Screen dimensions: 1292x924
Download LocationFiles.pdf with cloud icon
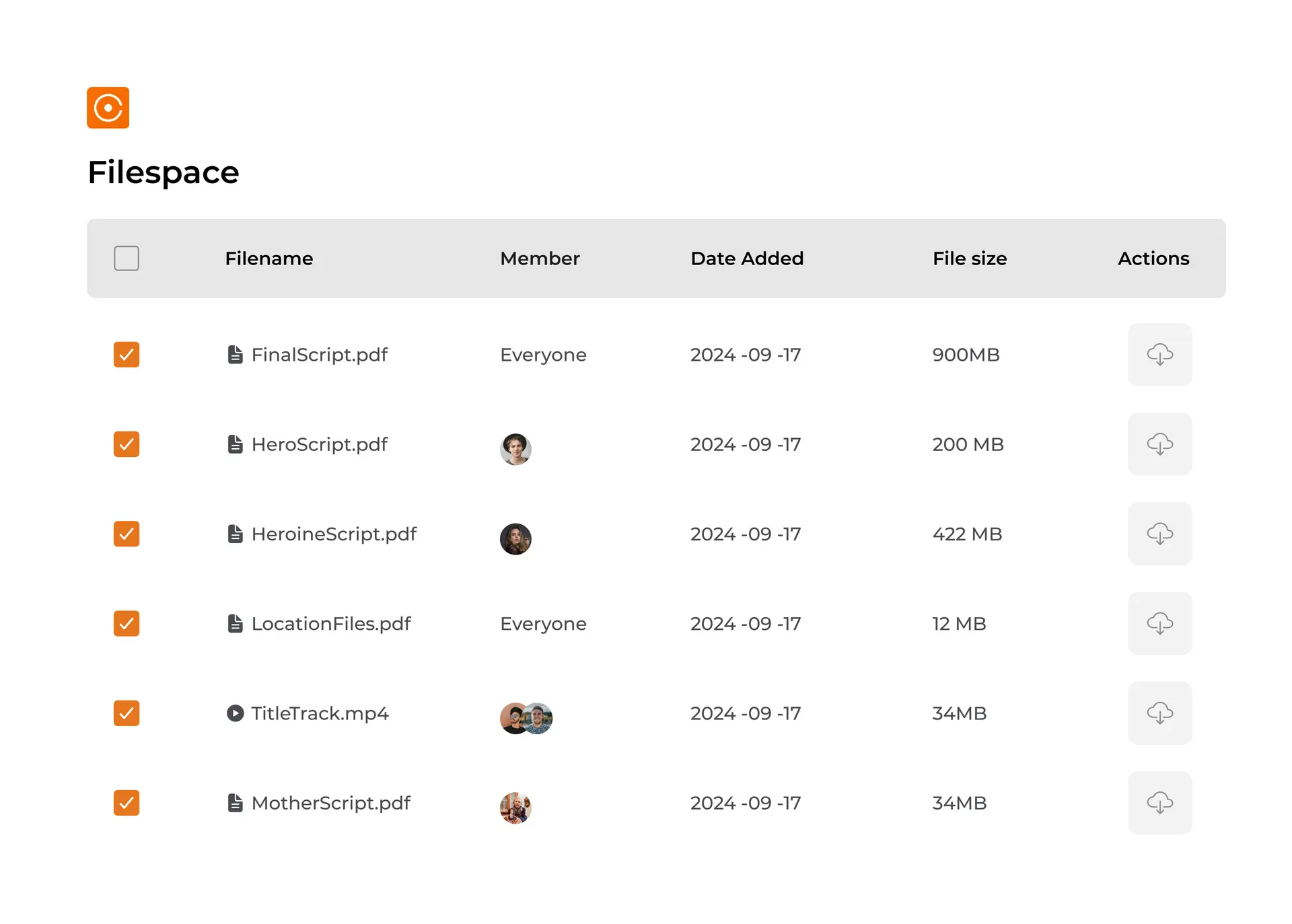[x=1159, y=623]
